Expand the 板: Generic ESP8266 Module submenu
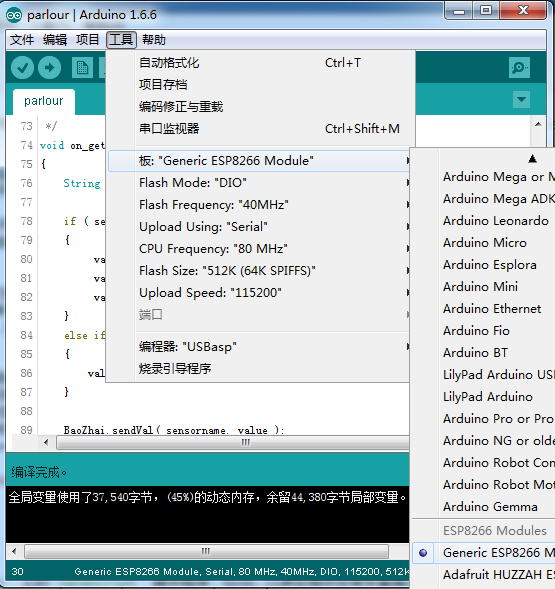Image resolution: width=555 pixels, height=589 pixels. (259, 161)
